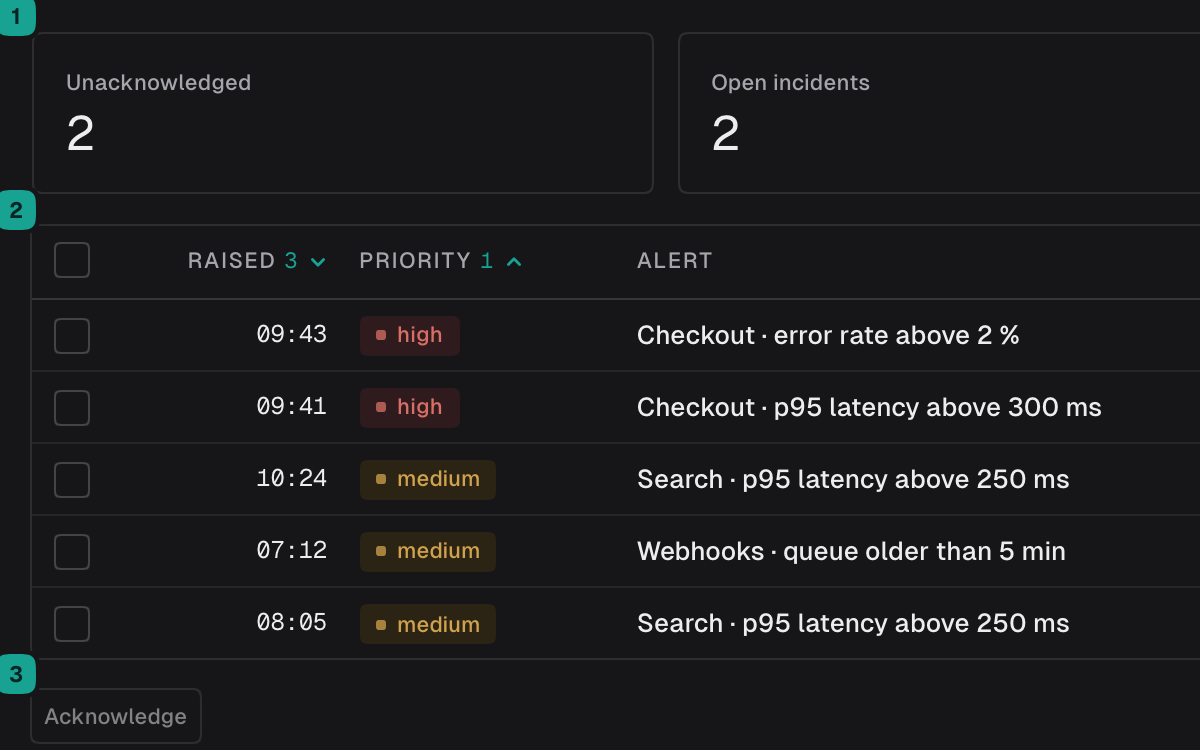Image resolution: width=1200 pixels, height=750 pixels.
Task: Tick the checkbox on the 10:24 Search alert
Action: [72, 480]
